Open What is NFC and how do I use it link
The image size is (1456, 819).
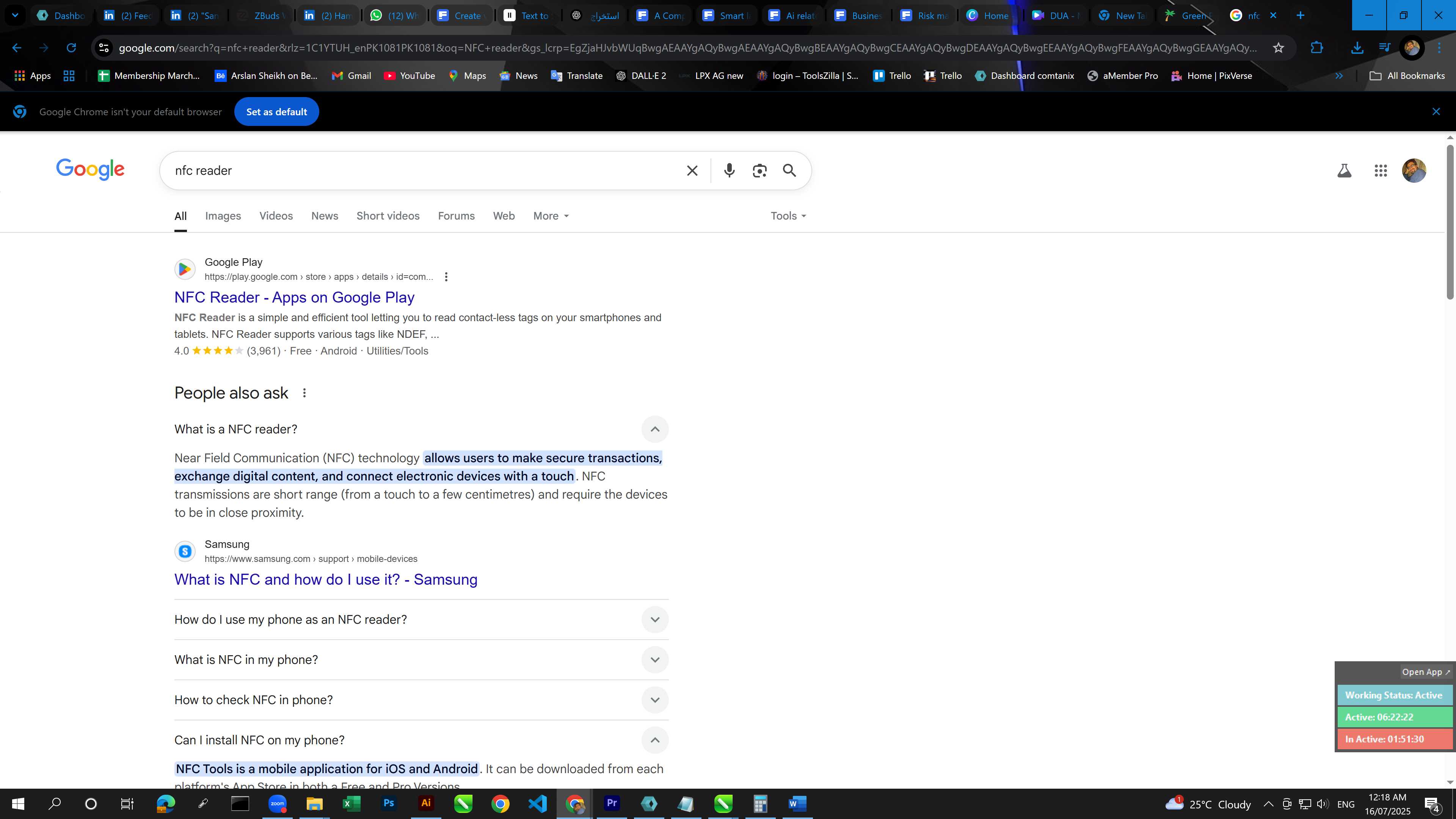[326, 579]
